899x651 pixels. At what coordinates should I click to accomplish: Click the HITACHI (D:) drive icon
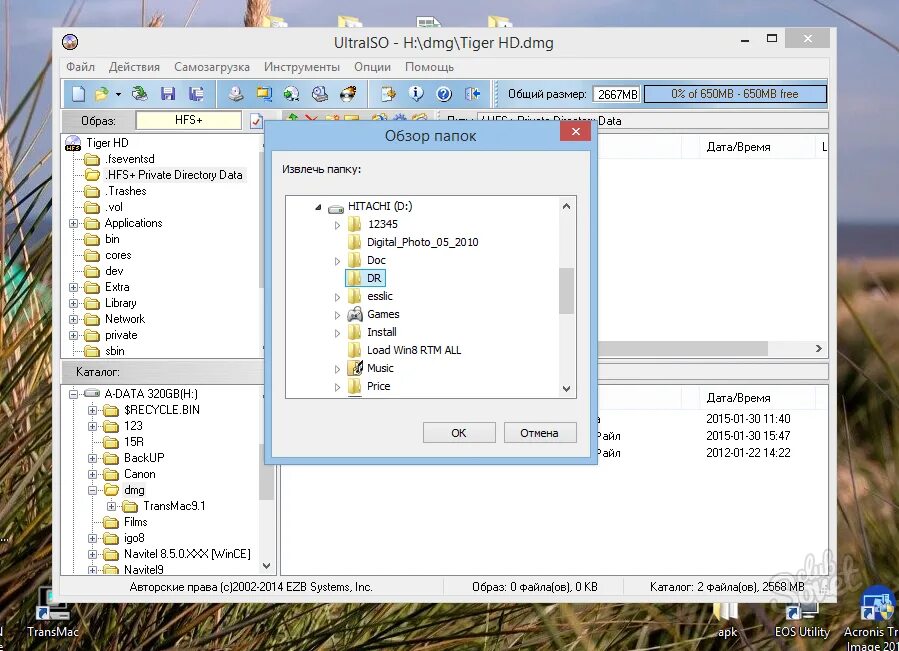click(x=336, y=207)
